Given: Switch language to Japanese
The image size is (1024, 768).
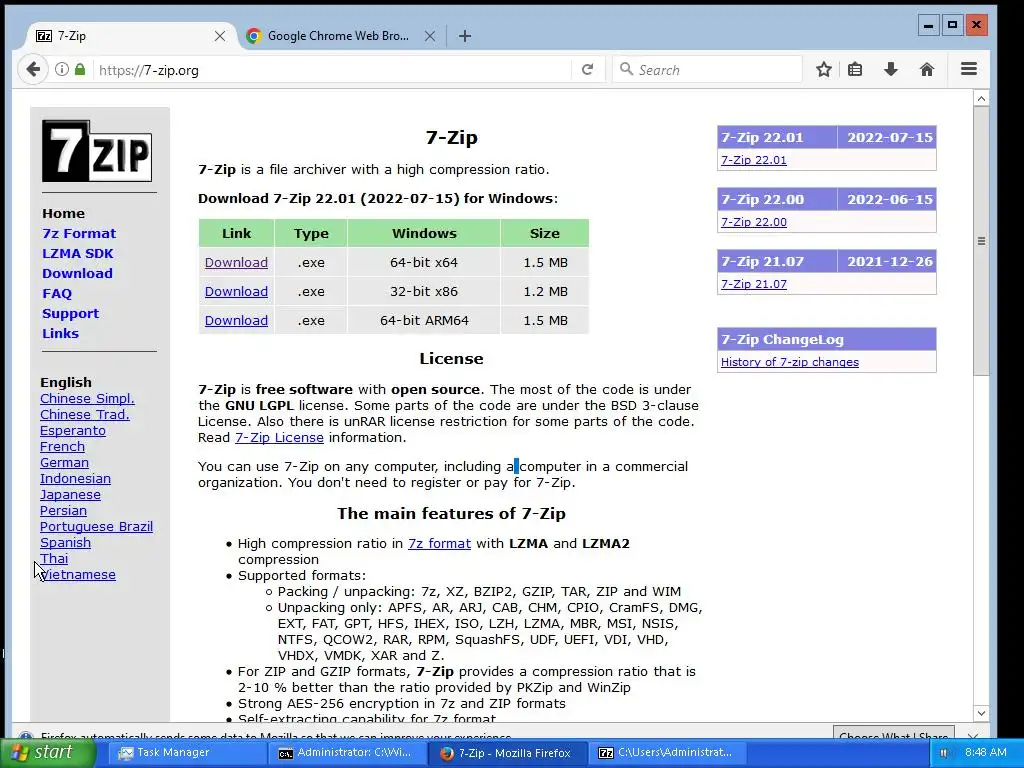Looking at the screenshot, I should (x=70, y=494).
